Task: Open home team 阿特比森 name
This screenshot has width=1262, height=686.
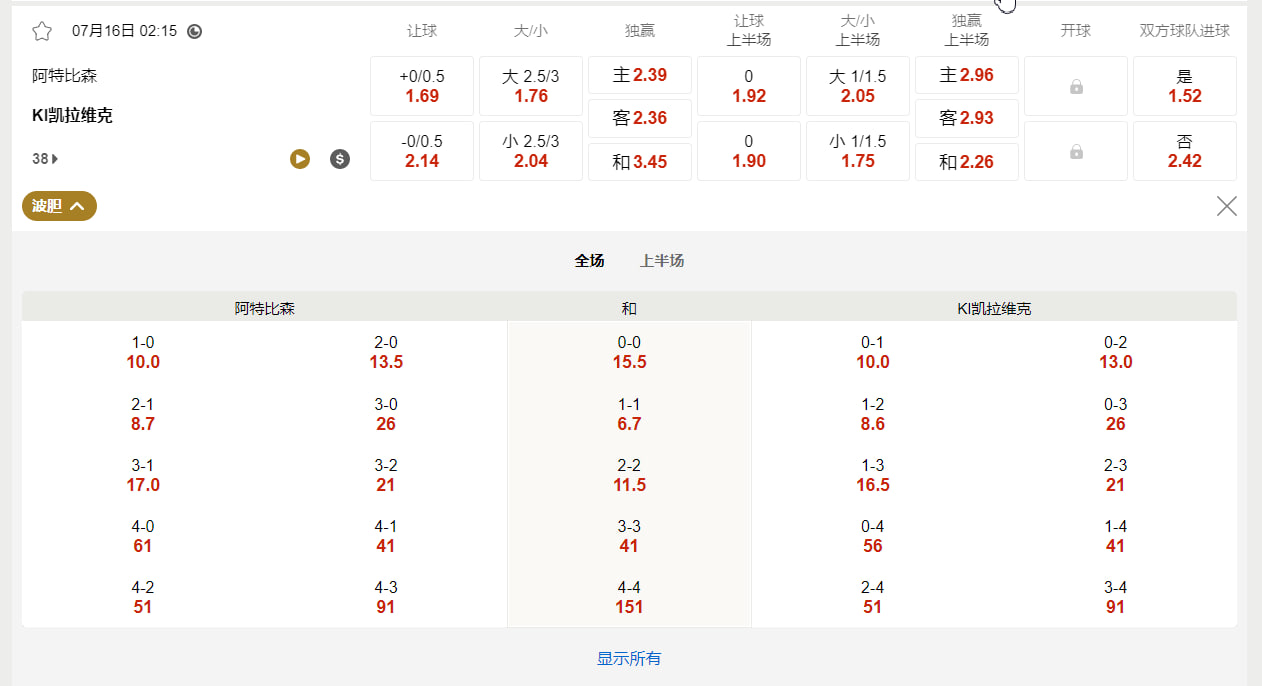Action: click(64, 76)
